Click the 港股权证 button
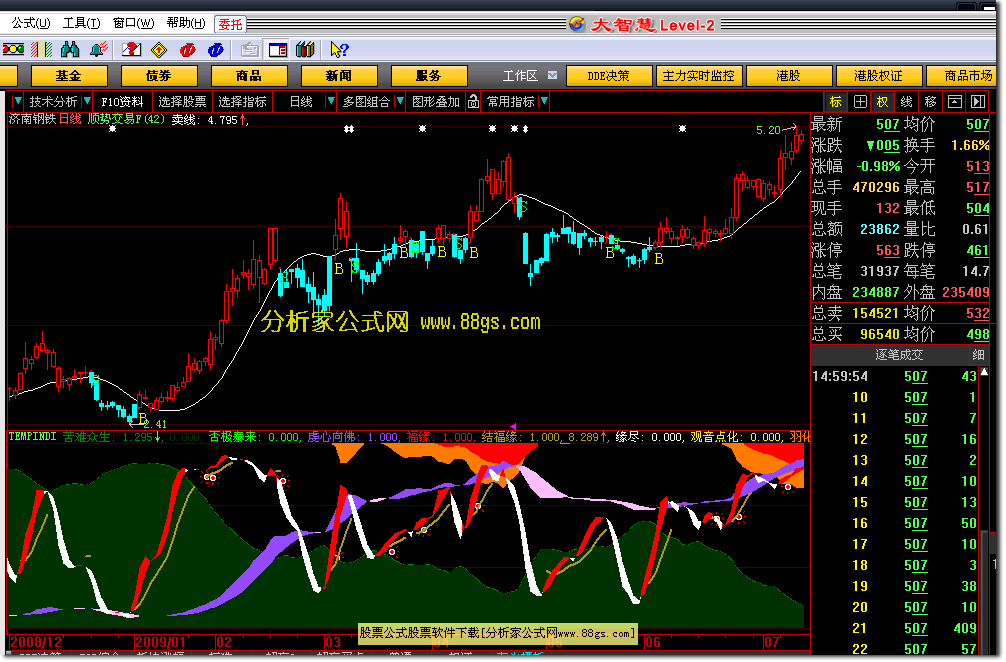The height and width of the screenshot is (662, 1006). (x=878, y=76)
